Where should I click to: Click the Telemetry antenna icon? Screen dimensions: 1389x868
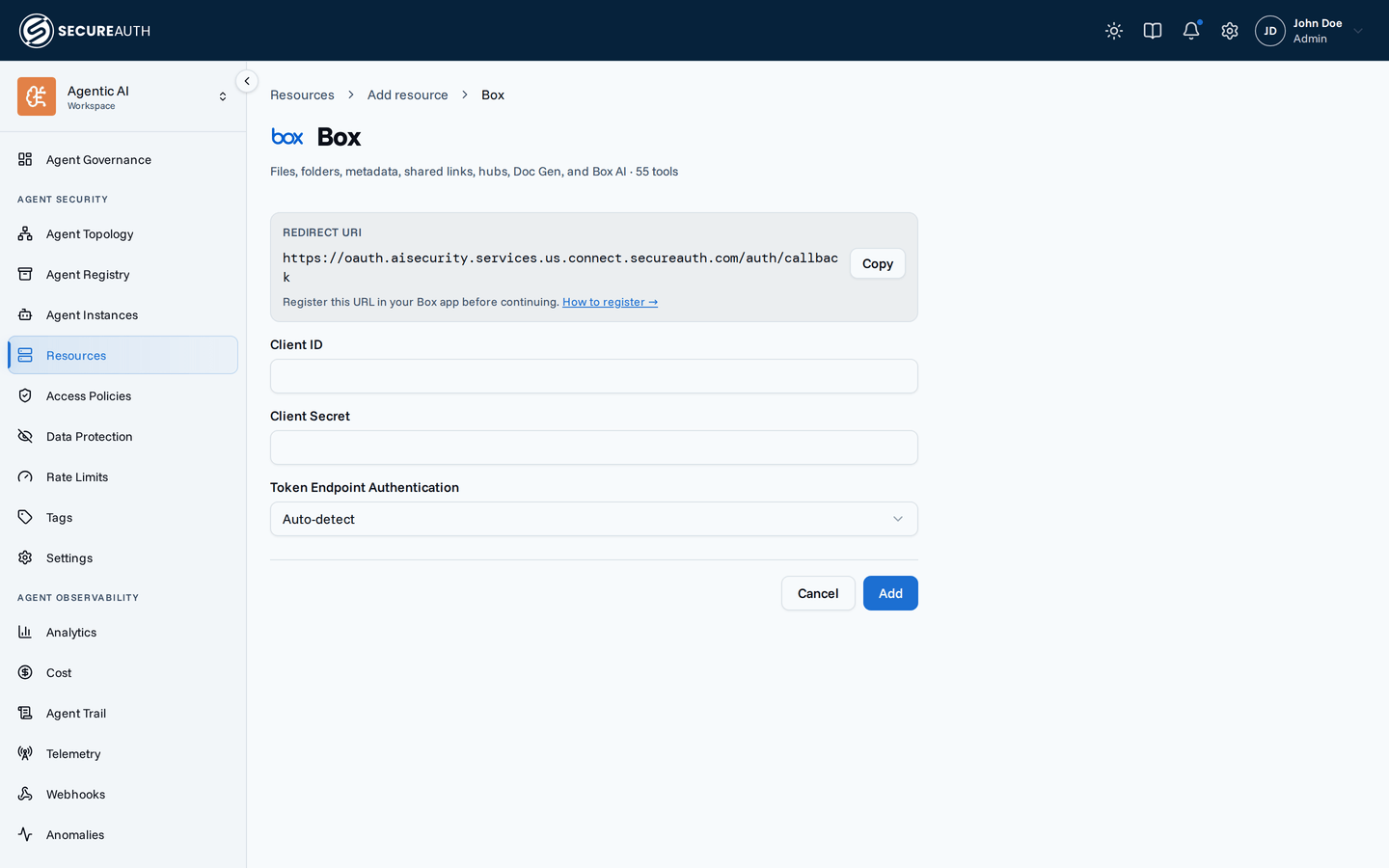pyautogui.click(x=25, y=753)
